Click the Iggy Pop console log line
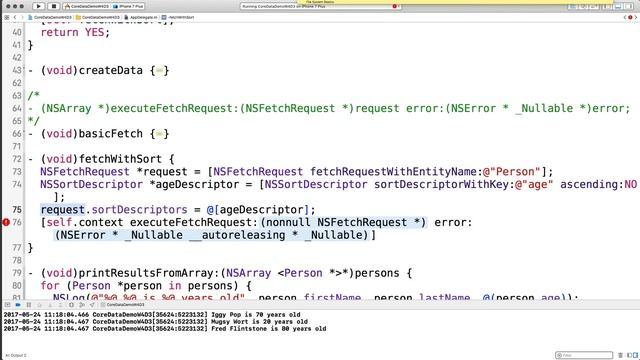The width and height of the screenshot is (640, 360). tap(152, 315)
